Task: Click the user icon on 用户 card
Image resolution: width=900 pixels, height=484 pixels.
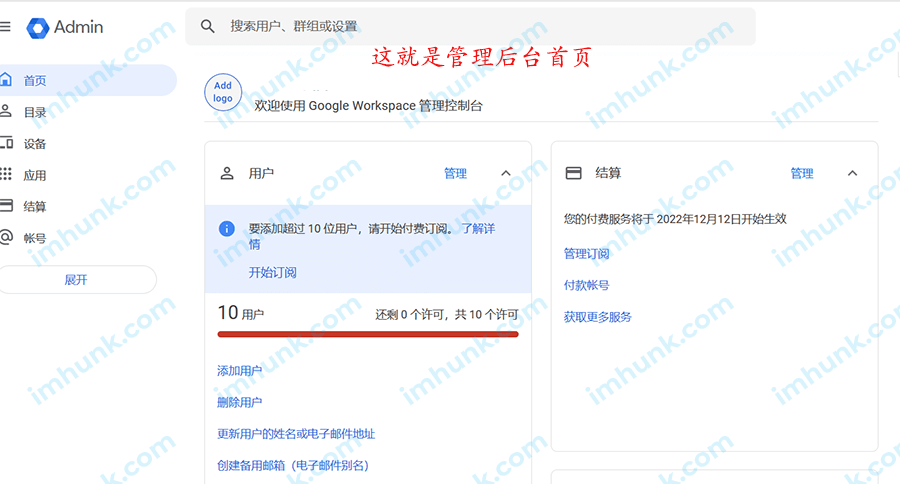Action: pyautogui.click(x=227, y=173)
